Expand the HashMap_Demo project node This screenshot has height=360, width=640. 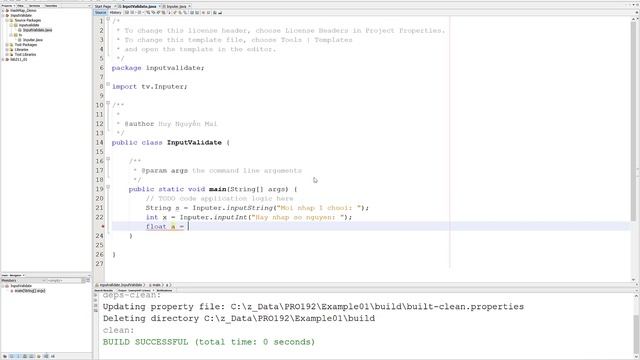3,10
